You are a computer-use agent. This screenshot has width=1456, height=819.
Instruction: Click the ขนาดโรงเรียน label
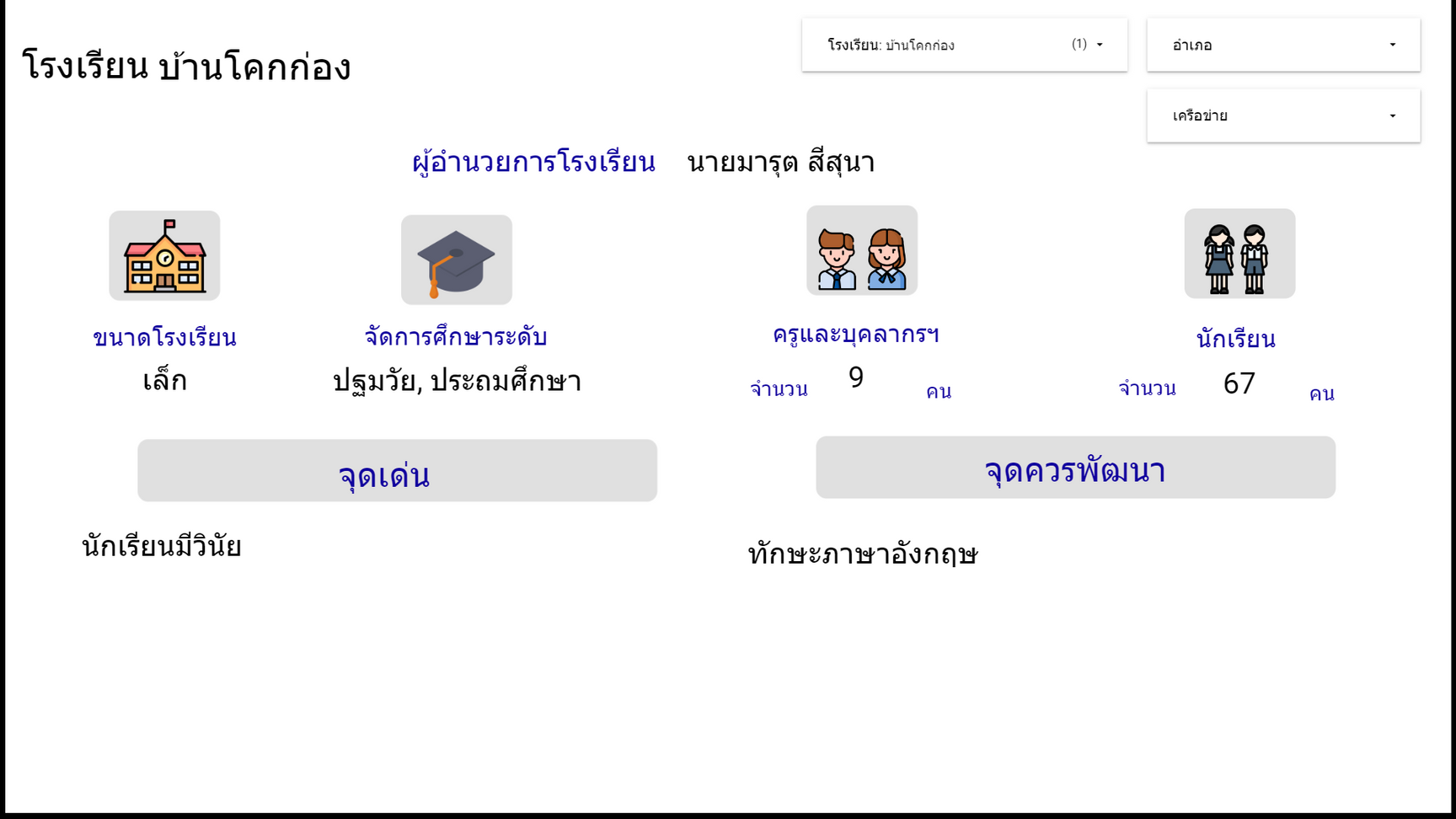tap(164, 338)
